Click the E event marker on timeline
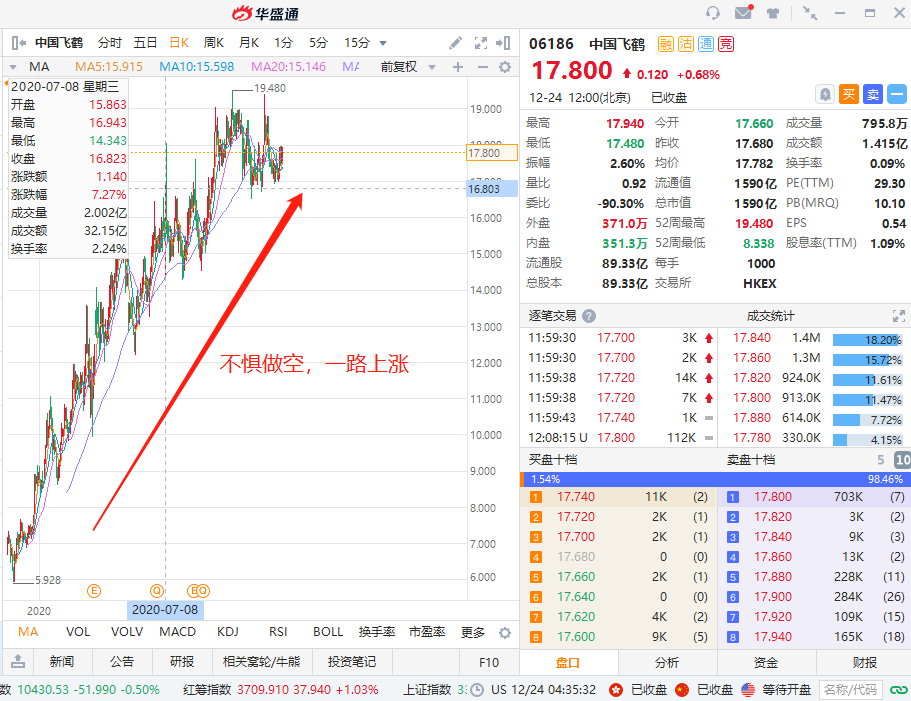 pos(94,591)
